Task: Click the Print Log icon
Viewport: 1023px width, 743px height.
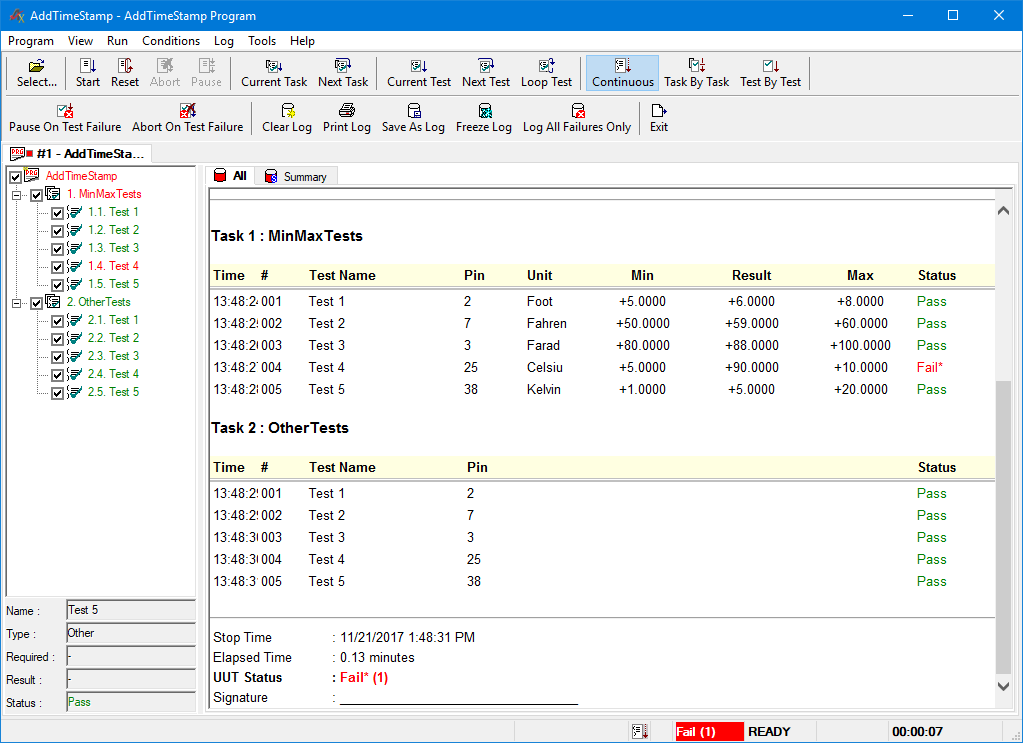Action: [346, 118]
